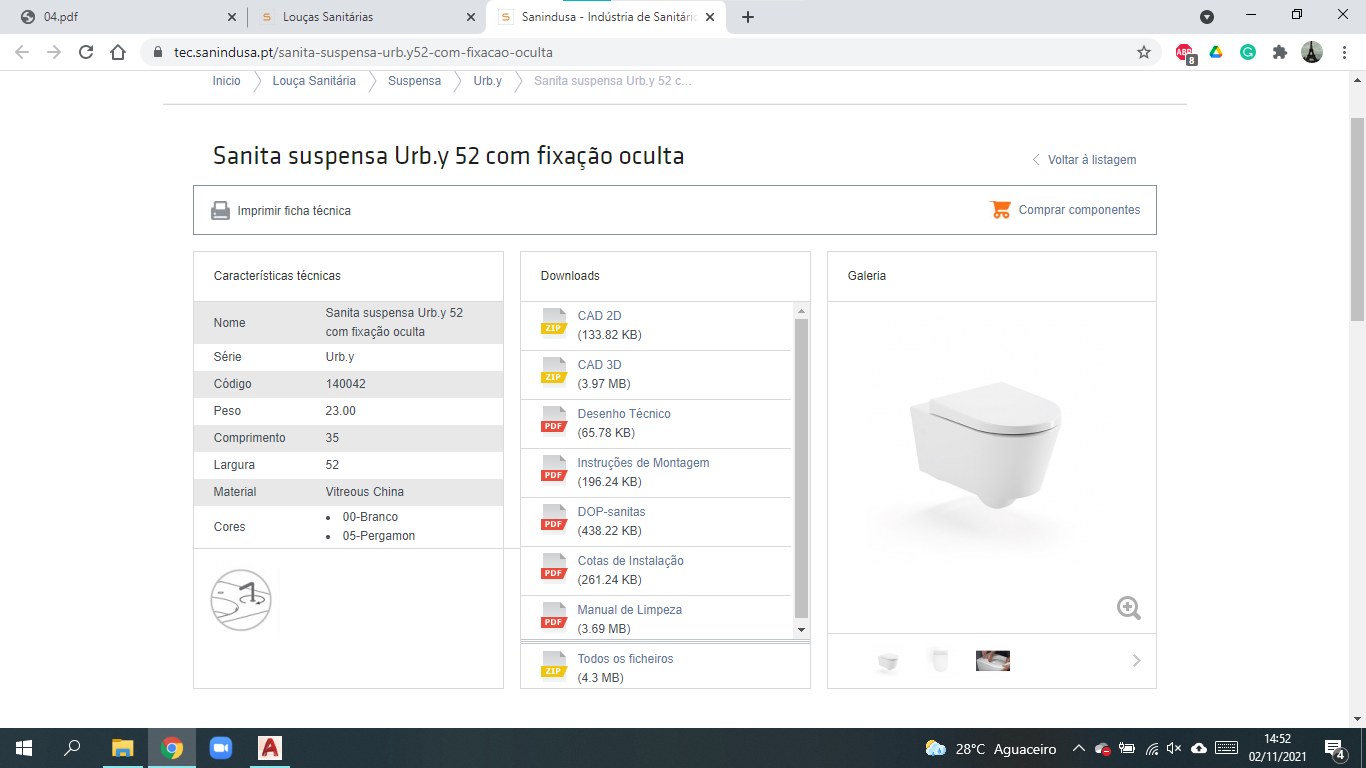
Task: Click the orange shopping cart icon
Action: pyautogui.click(x=1001, y=210)
